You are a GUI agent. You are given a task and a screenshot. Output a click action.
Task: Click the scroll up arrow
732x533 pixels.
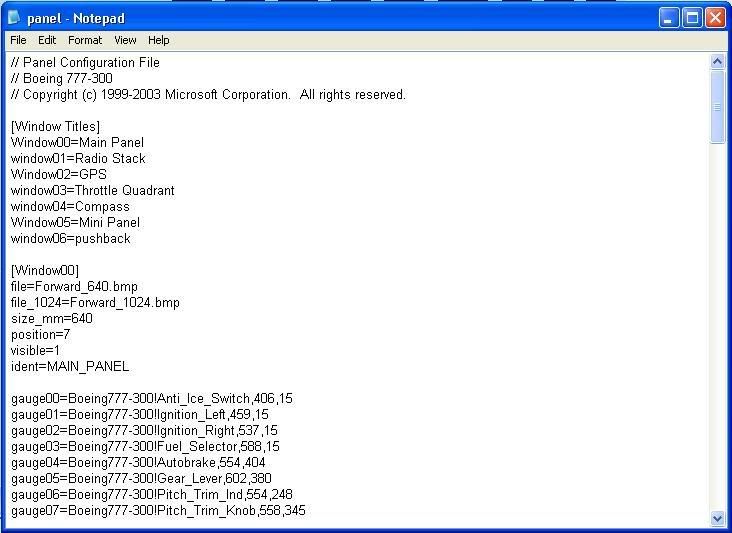pyautogui.click(x=717, y=62)
